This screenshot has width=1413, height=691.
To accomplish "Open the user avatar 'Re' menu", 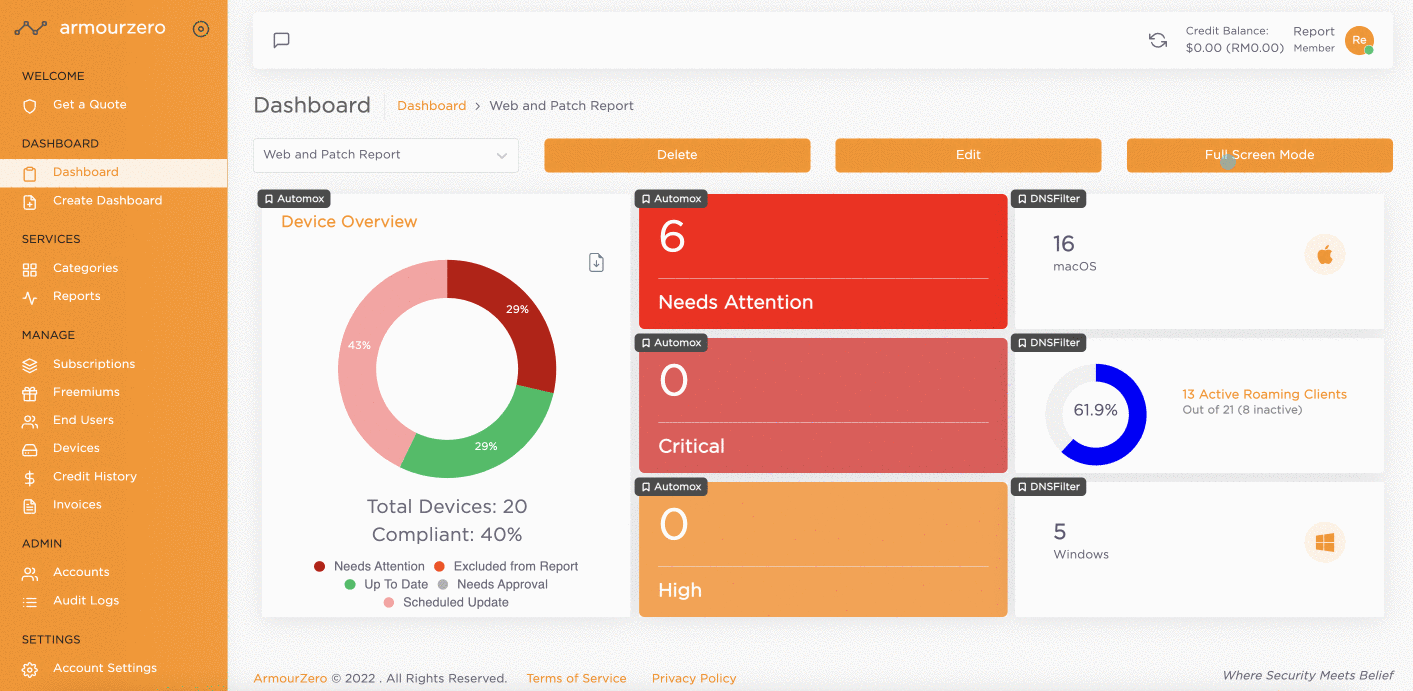I will (1359, 40).
